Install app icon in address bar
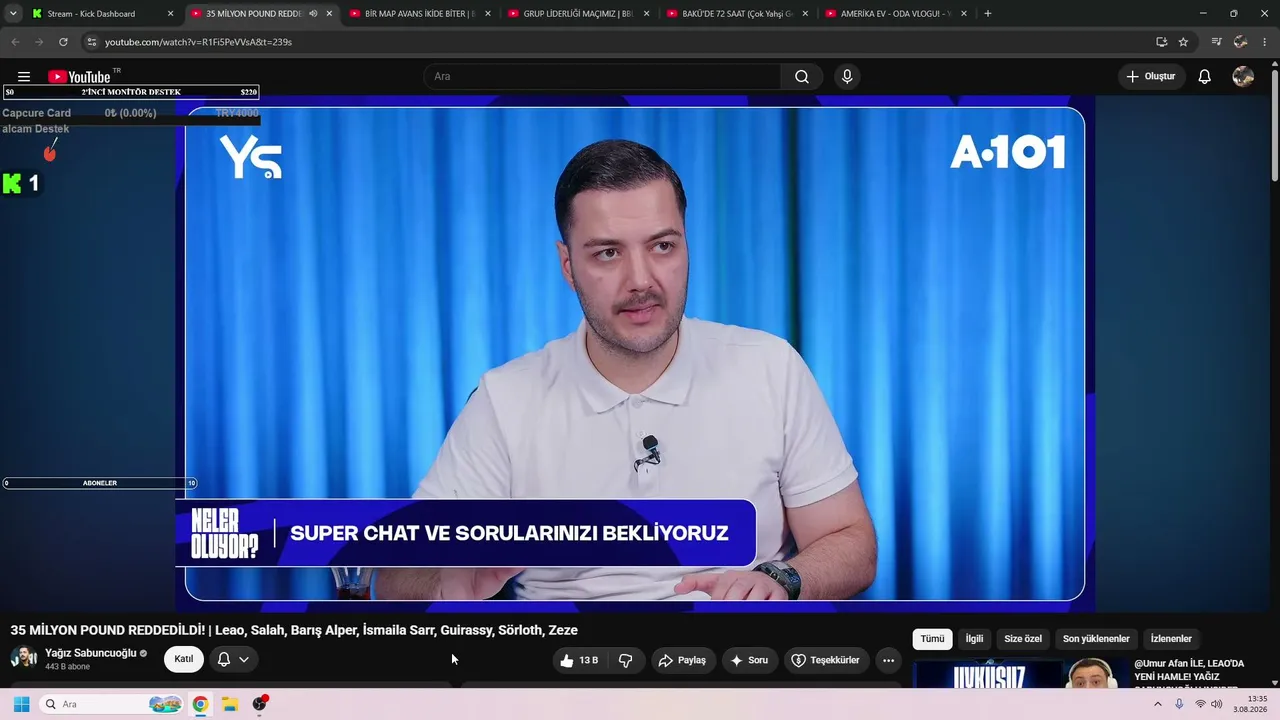This screenshot has width=1280, height=720. tap(1161, 42)
